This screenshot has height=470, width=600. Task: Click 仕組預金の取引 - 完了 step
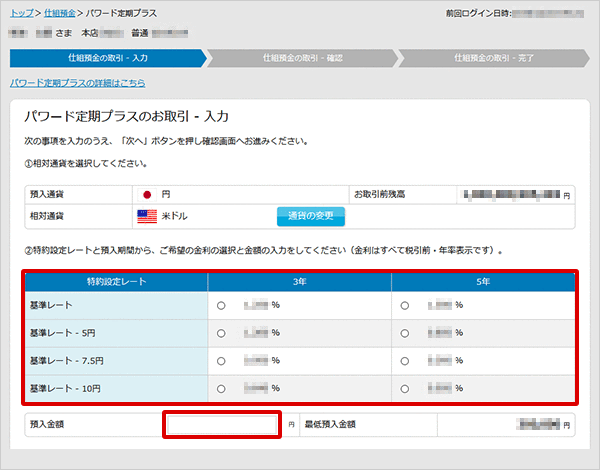492,58
